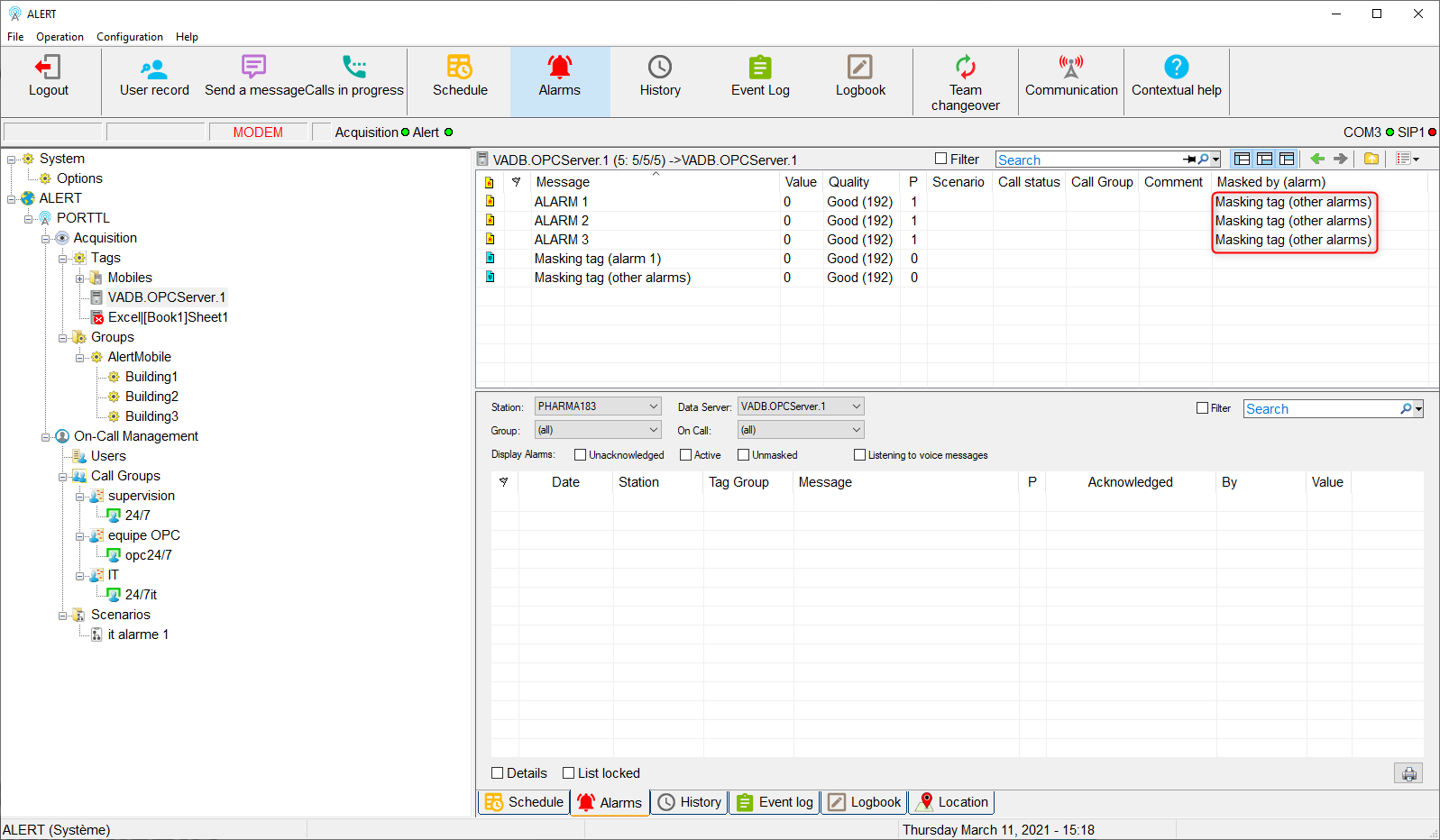Screen dimensions: 1440x840
Task: Open Send a message tool
Action: 252,77
